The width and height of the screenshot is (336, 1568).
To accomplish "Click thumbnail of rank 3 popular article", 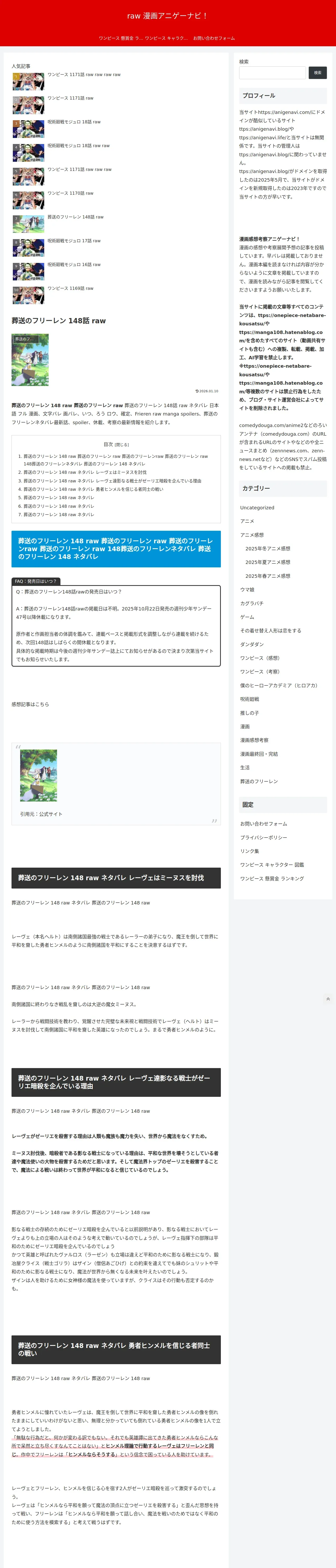I will tap(29, 129).
